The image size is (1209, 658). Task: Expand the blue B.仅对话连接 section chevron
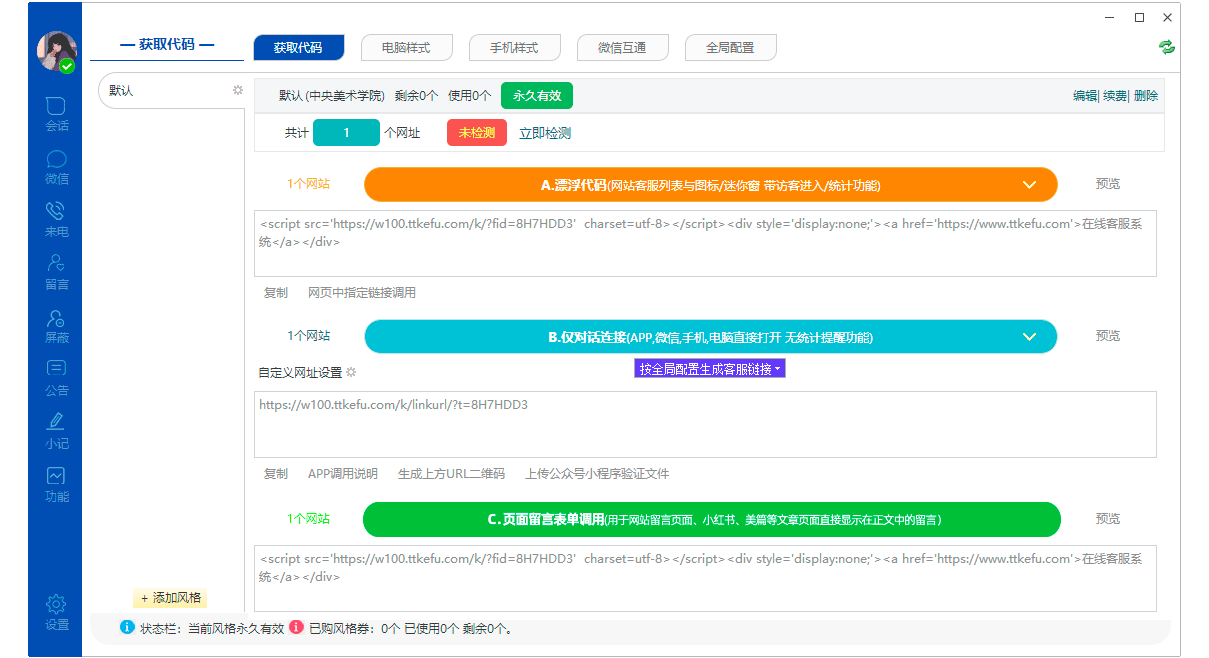tap(1030, 337)
